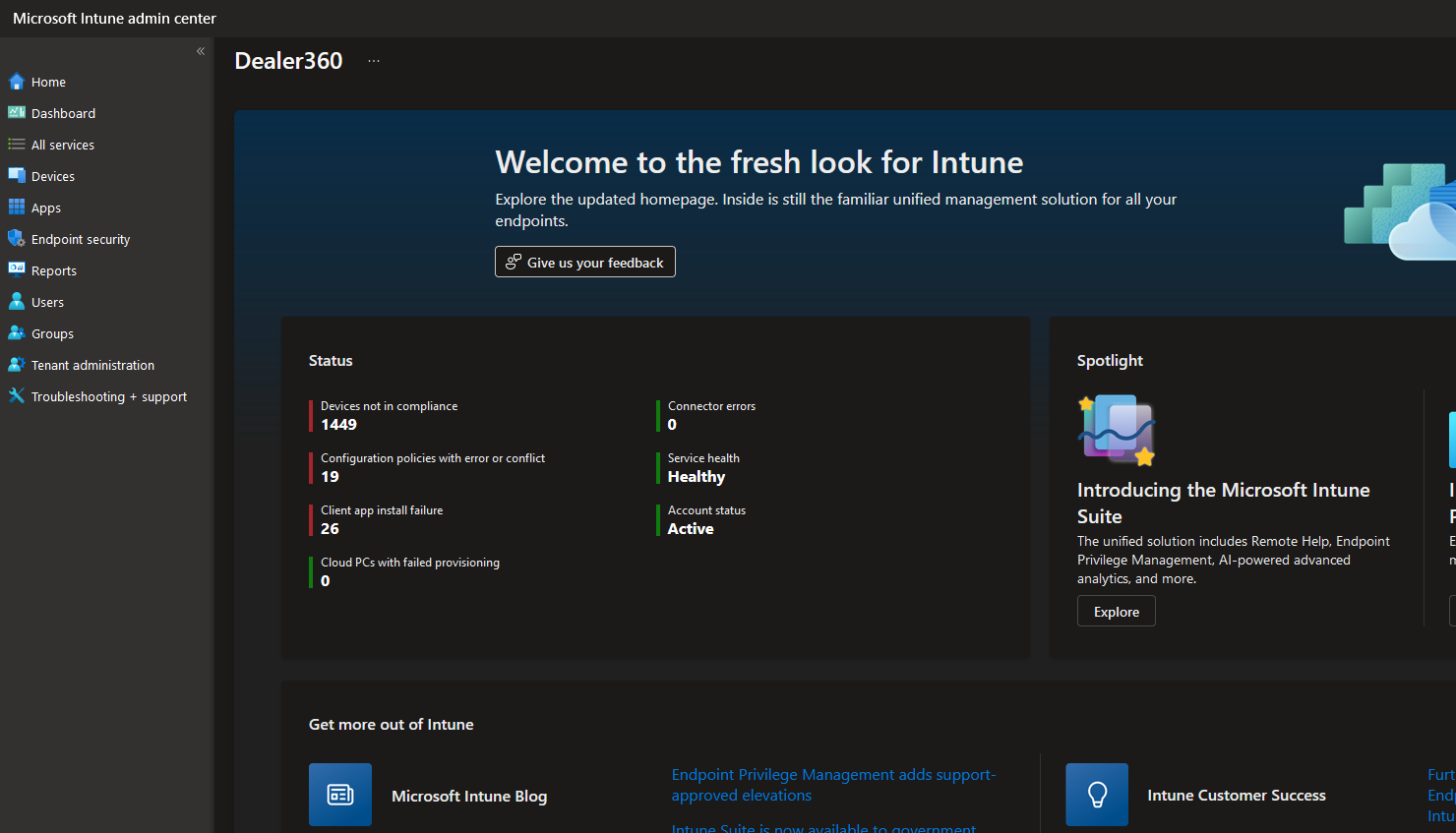
Task: Click the 26 install failures count
Action: click(x=330, y=529)
